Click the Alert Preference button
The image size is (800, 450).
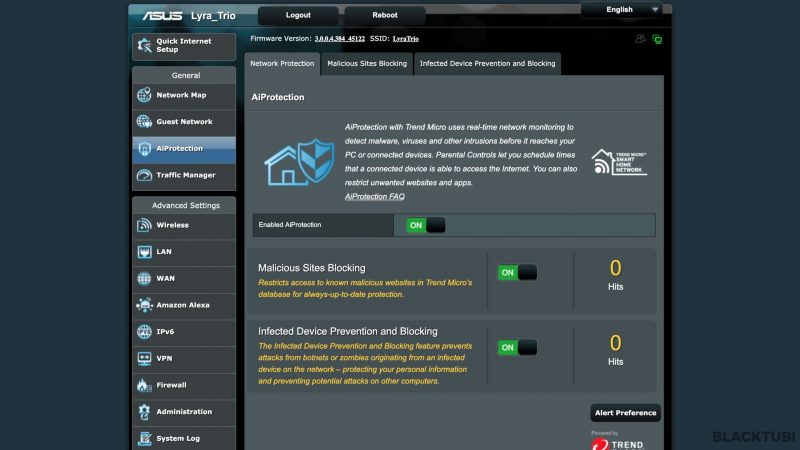pos(626,413)
